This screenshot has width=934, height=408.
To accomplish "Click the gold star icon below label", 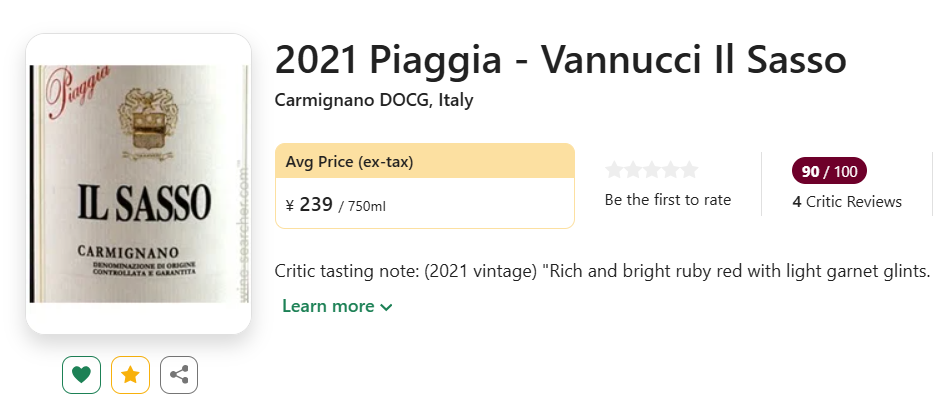I will tap(130, 375).
